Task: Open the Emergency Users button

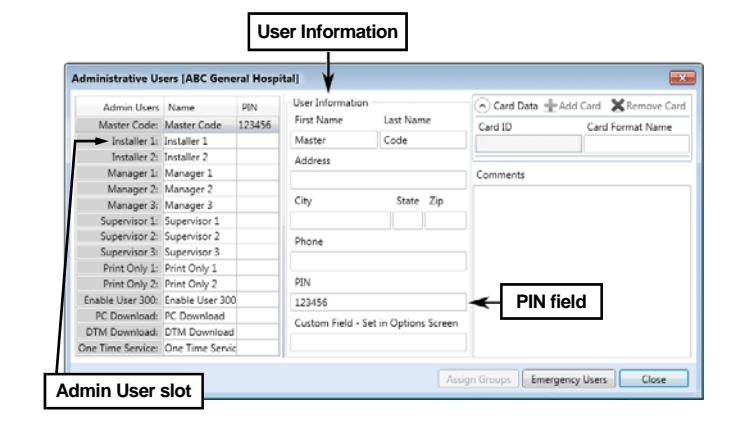Action: point(568,379)
